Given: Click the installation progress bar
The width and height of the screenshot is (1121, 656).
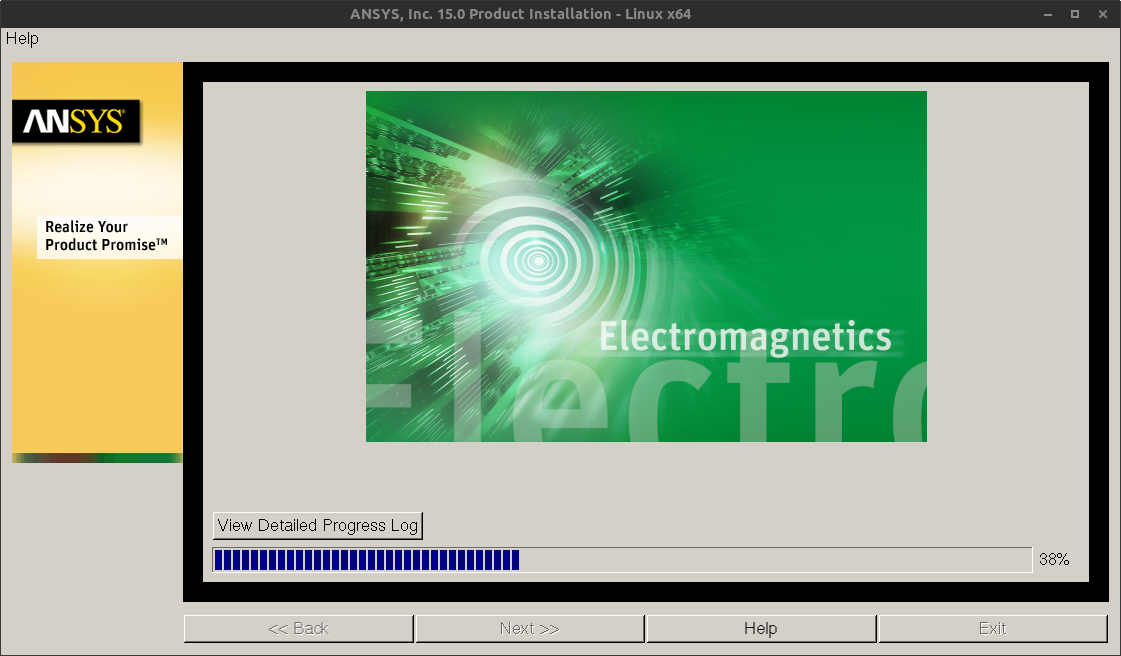Looking at the screenshot, I should 622,560.
